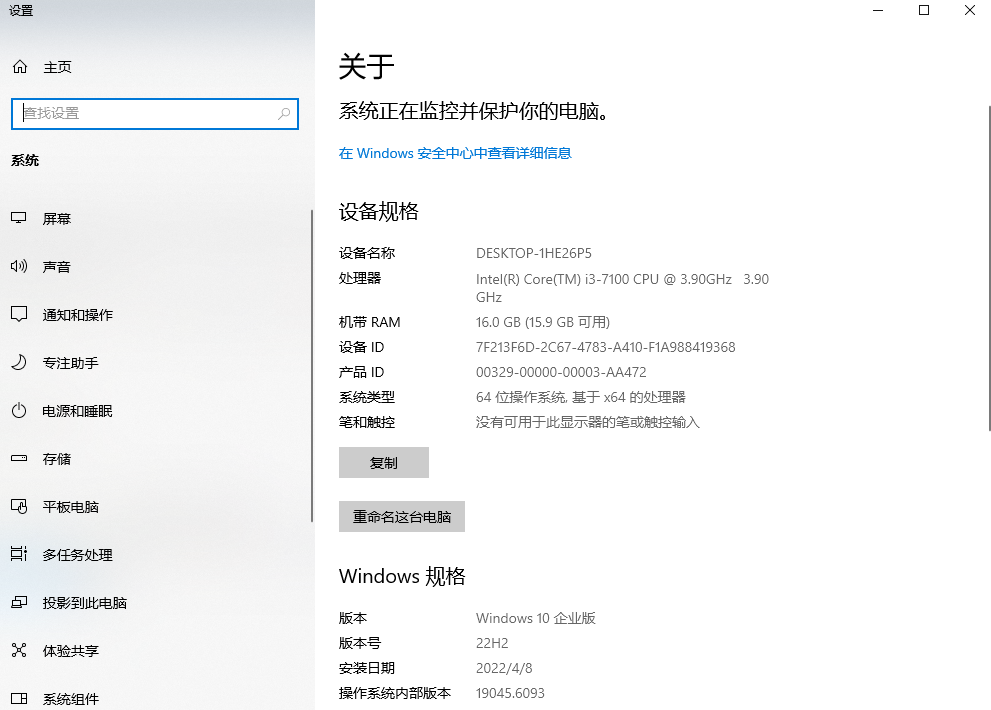Click the 存储 drive icon

(19, 458)
